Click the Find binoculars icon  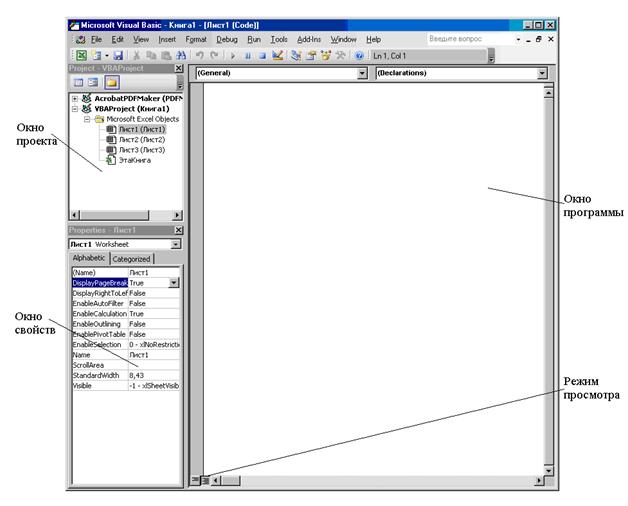181,56
